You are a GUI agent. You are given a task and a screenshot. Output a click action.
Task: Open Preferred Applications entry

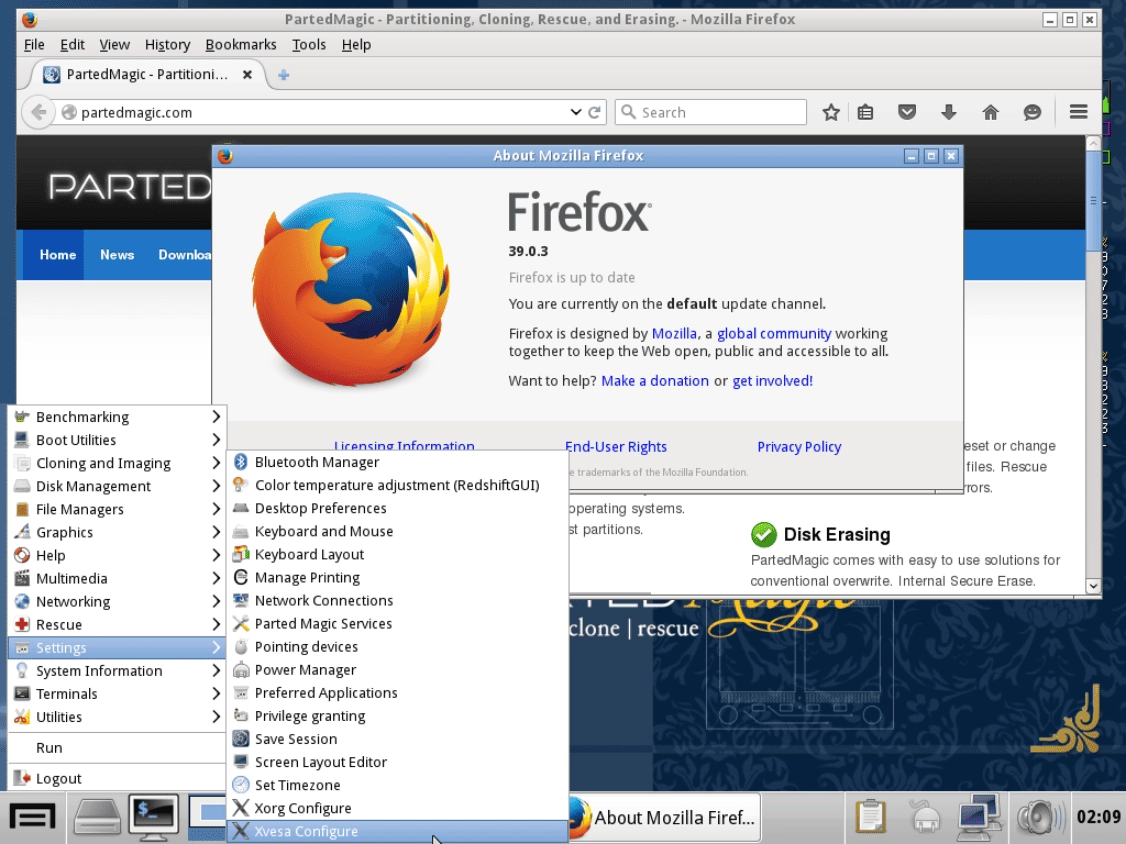pyautogui.click(x=398, y=692)
